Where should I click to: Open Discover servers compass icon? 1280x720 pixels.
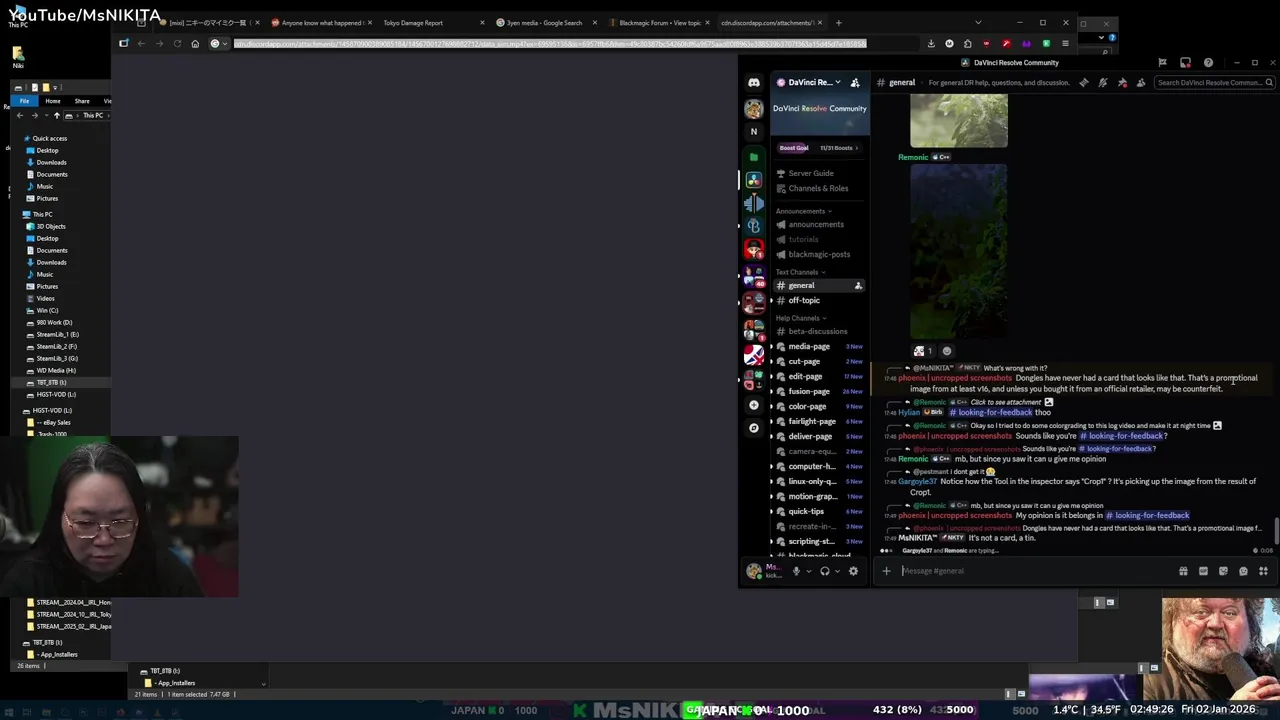(754, 428)
